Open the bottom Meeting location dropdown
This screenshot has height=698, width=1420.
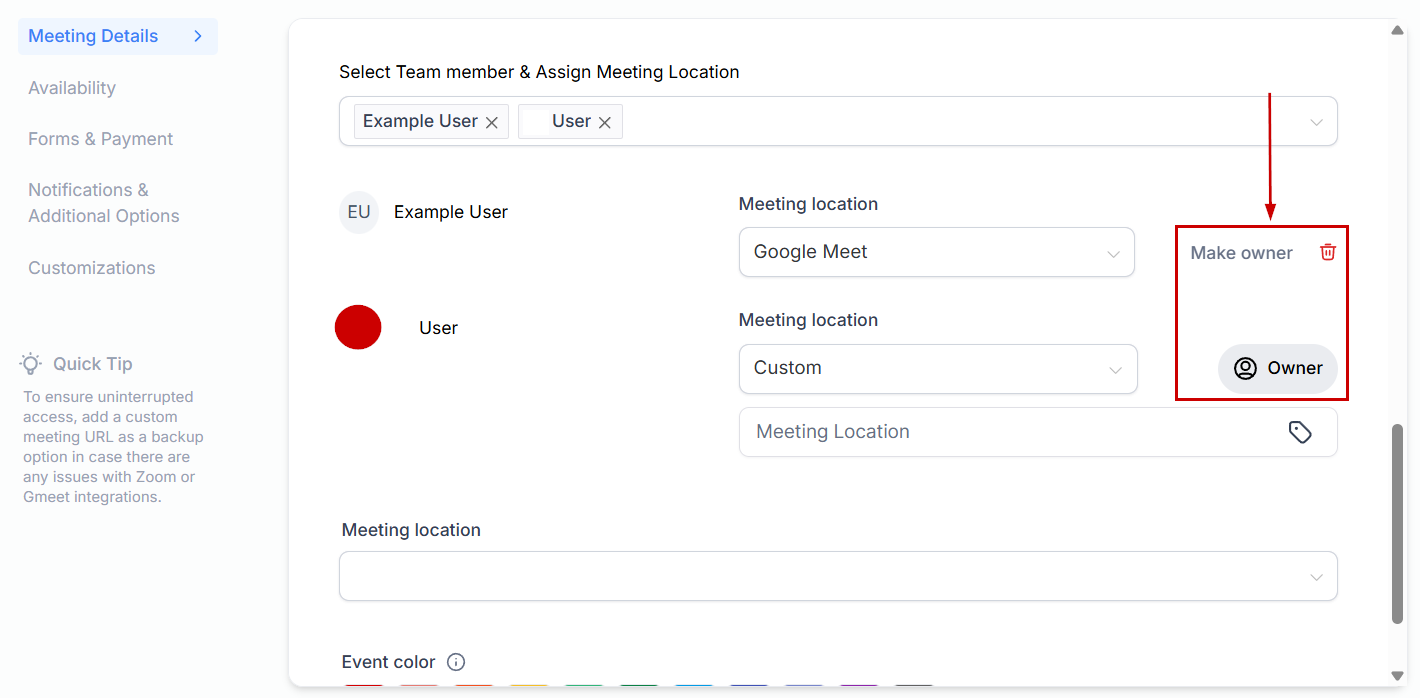pos(838,576)
